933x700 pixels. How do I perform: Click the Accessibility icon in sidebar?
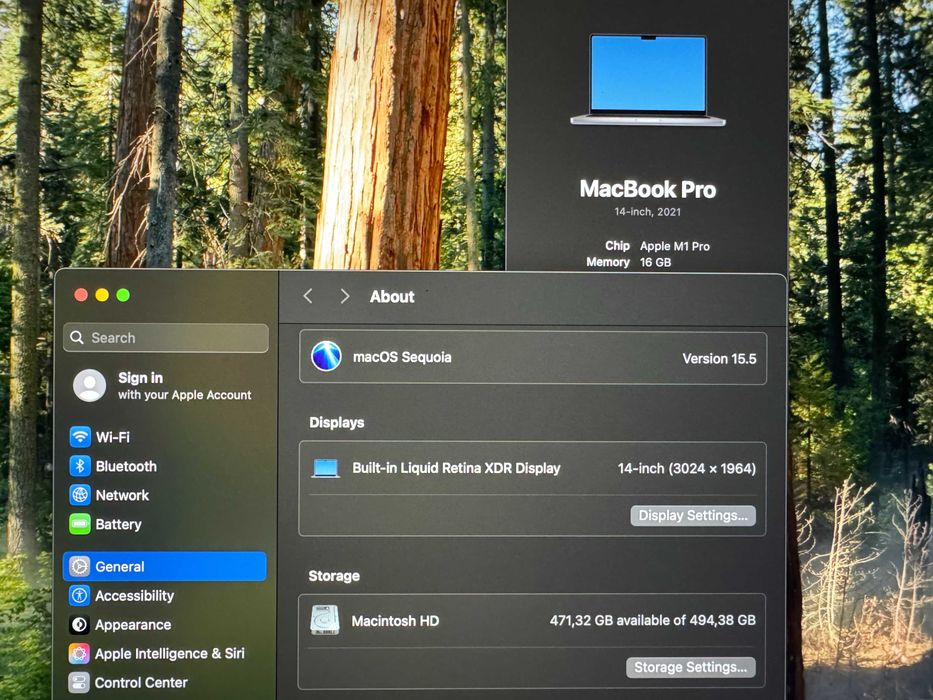click(80, 596)
